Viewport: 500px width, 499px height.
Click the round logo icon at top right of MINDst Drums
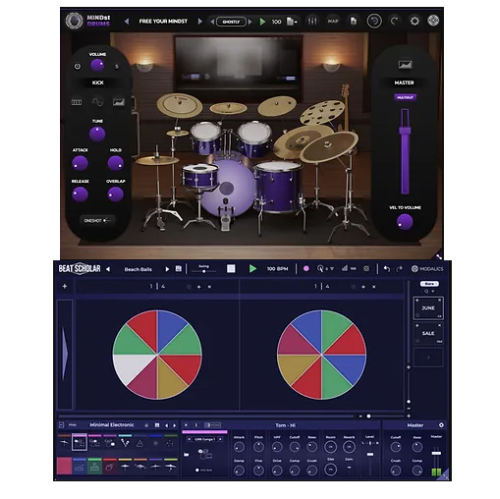(x=433, y=21)
